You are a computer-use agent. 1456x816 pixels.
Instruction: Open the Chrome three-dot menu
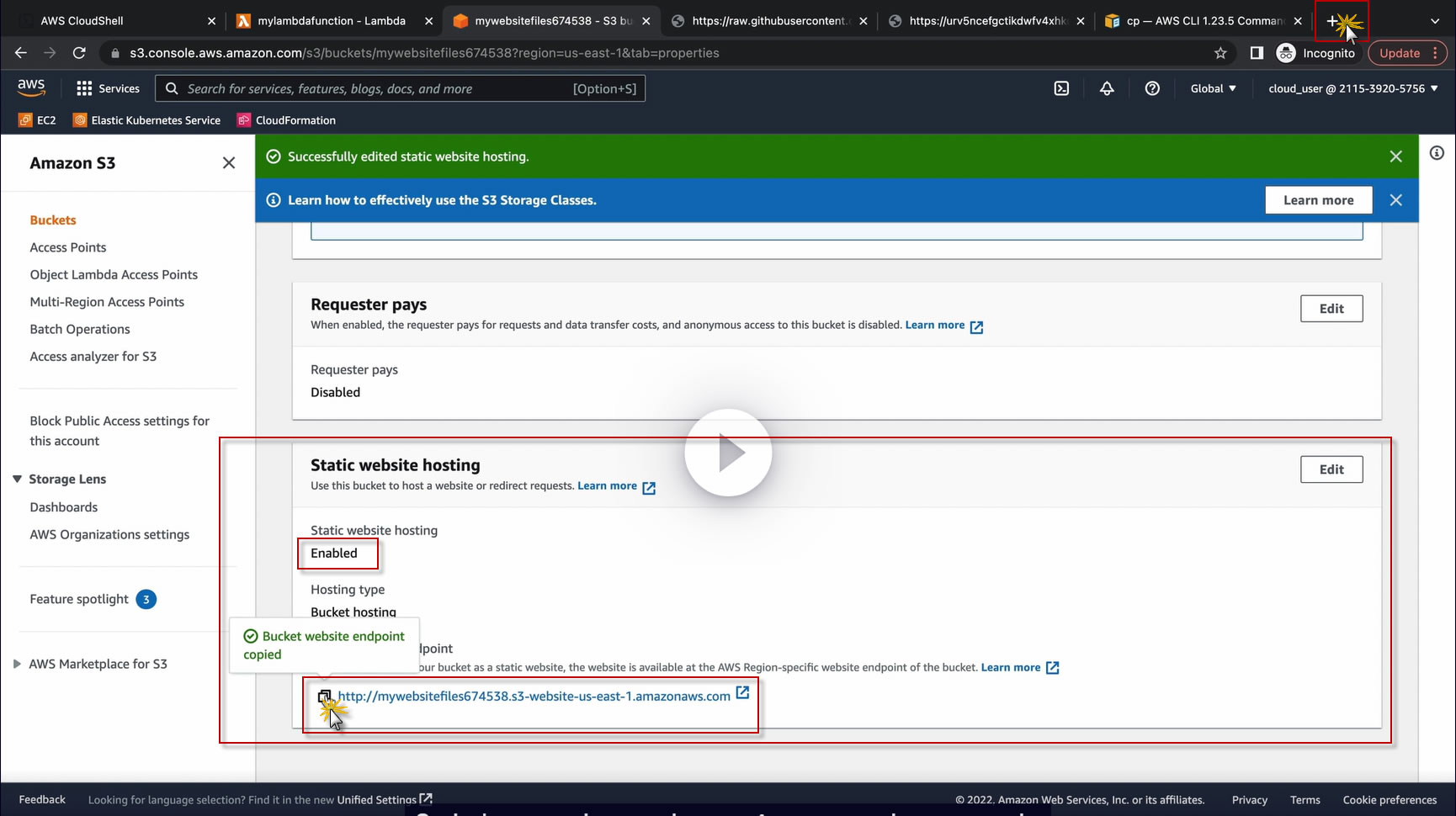point(1435,53)
